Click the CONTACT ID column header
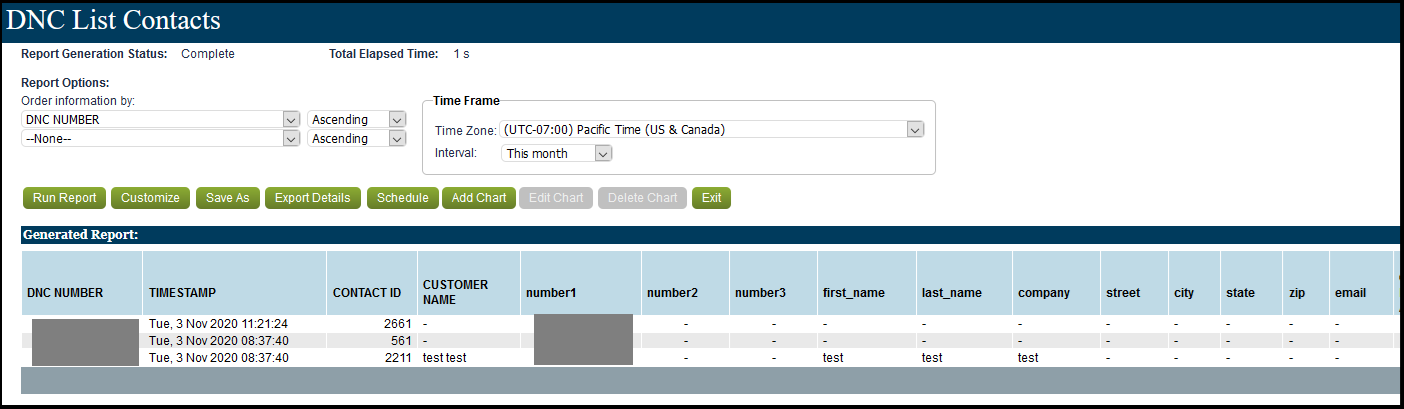This screenshot has height=409, width=1404. click(x=366, y=293)
